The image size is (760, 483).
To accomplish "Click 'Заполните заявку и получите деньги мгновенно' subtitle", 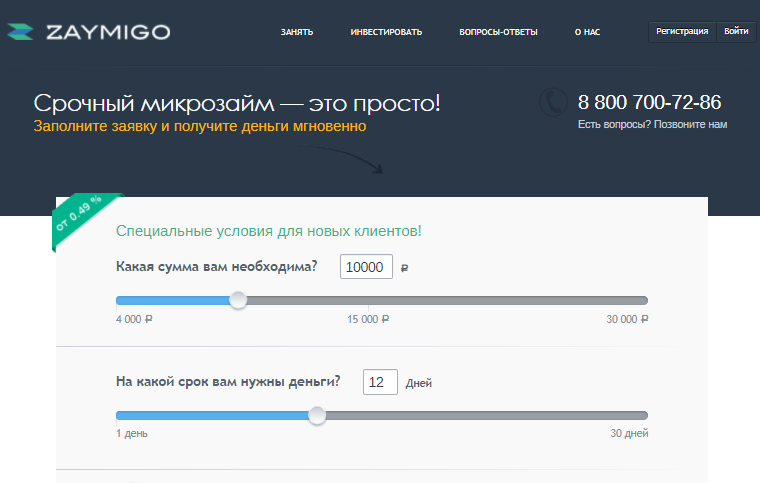I will [x=200, y=126].
